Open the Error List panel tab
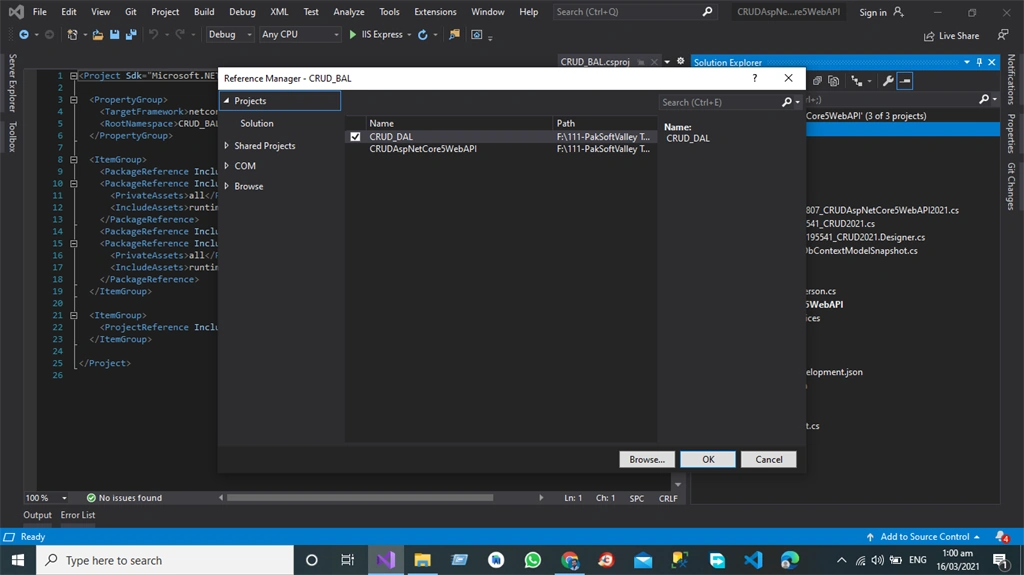The height and width of the screenshot is (575, 1024). click(x=78, y=515)
